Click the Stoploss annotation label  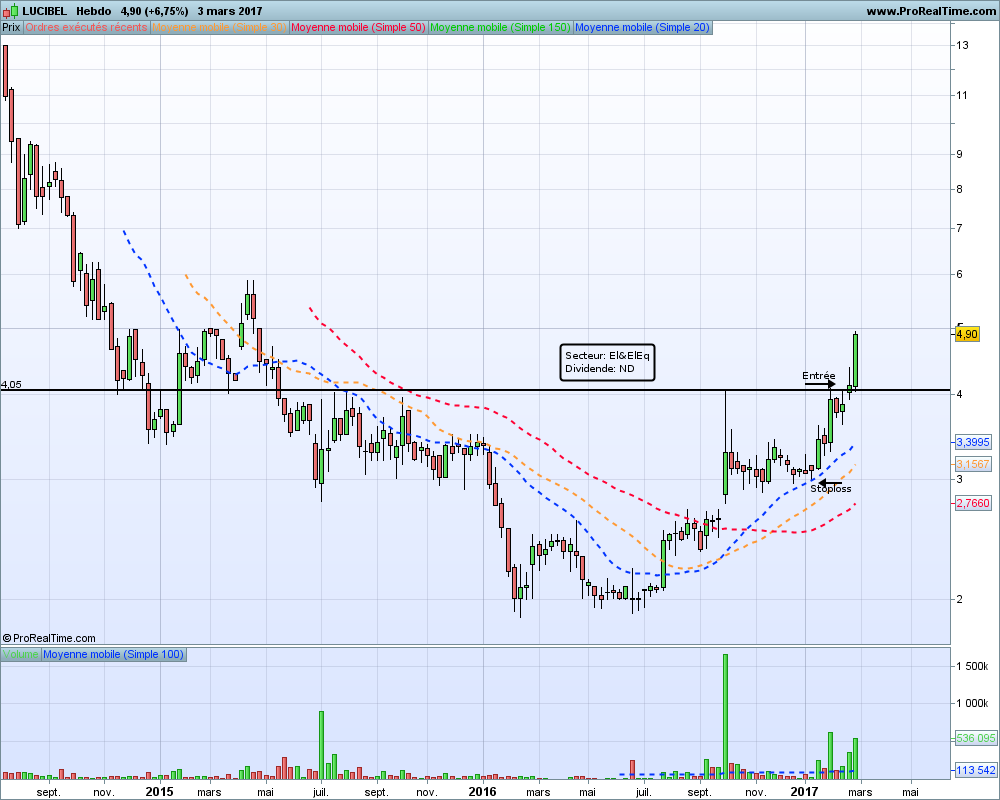[830, 489]
